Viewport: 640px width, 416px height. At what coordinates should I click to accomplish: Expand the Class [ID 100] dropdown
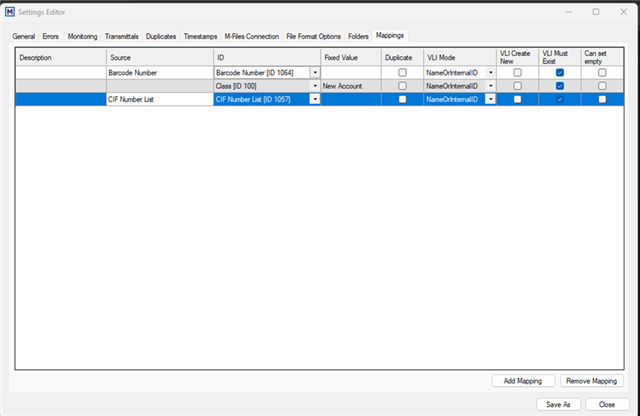coord(315,86)
